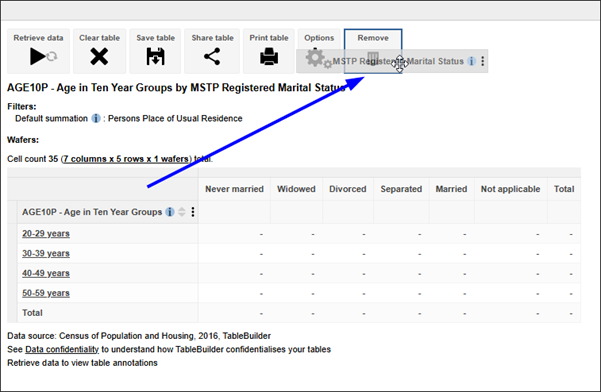Sort AGE10P rows with the arrow control
601x392 pixels.
[x=182, y=212]
